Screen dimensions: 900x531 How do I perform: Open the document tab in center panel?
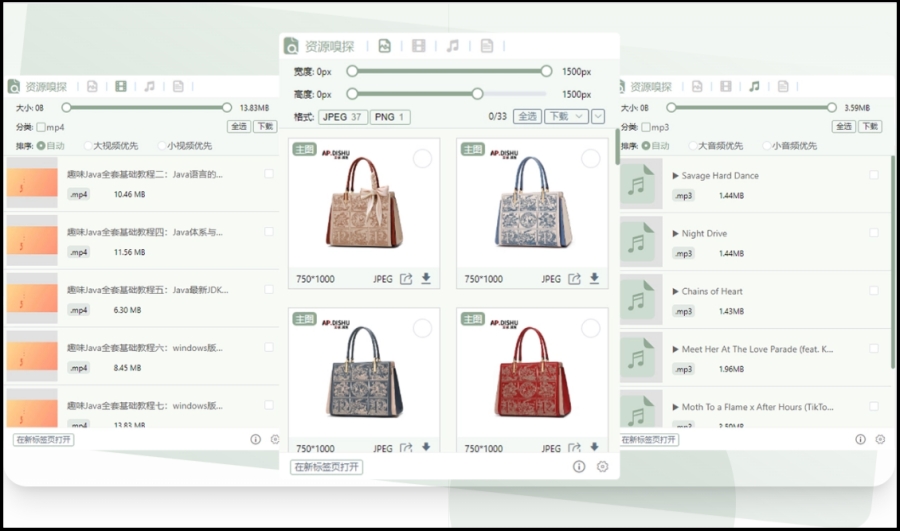coord(486,46)
